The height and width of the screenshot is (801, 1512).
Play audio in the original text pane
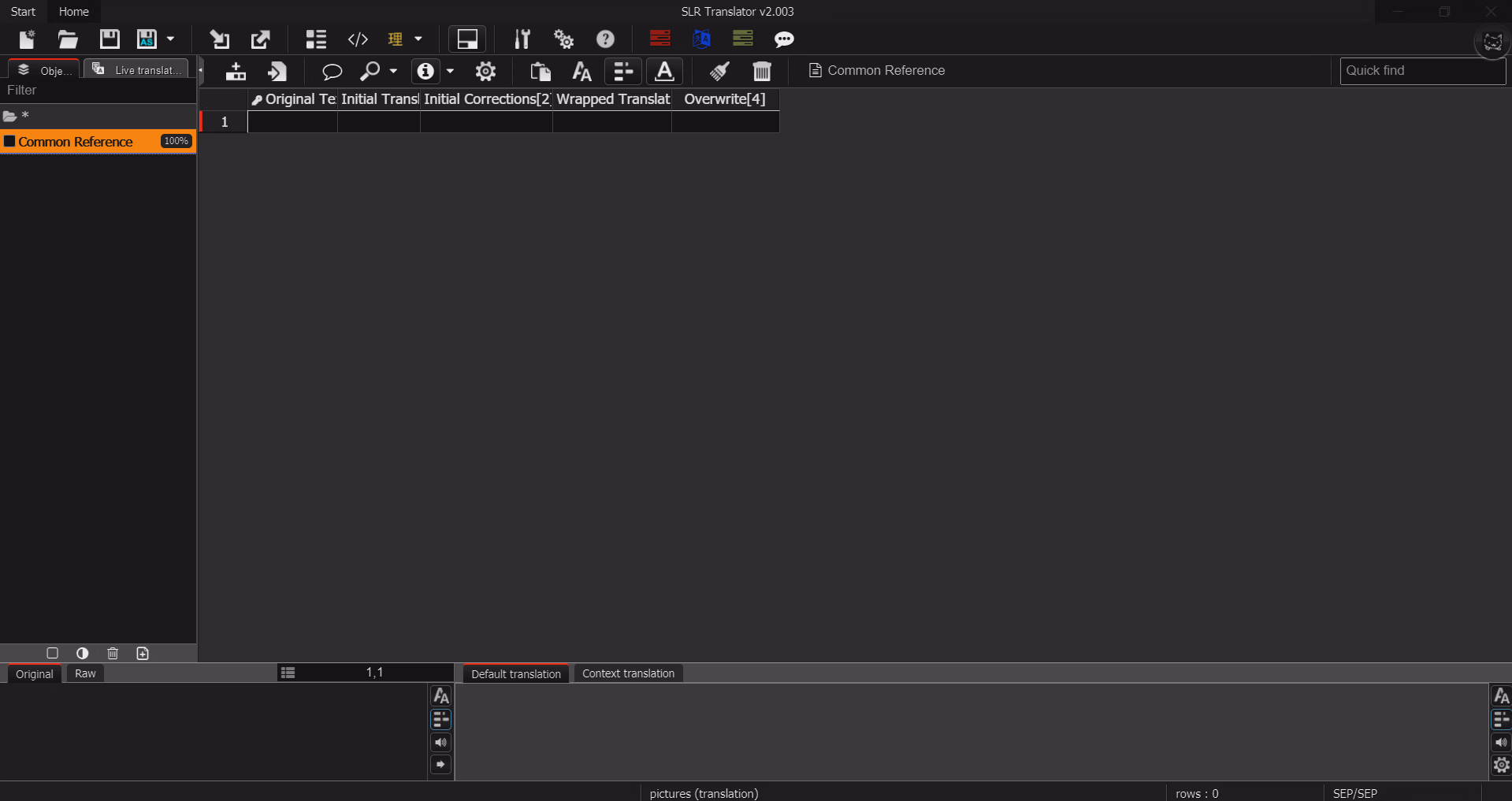click(x=440, y=742)
